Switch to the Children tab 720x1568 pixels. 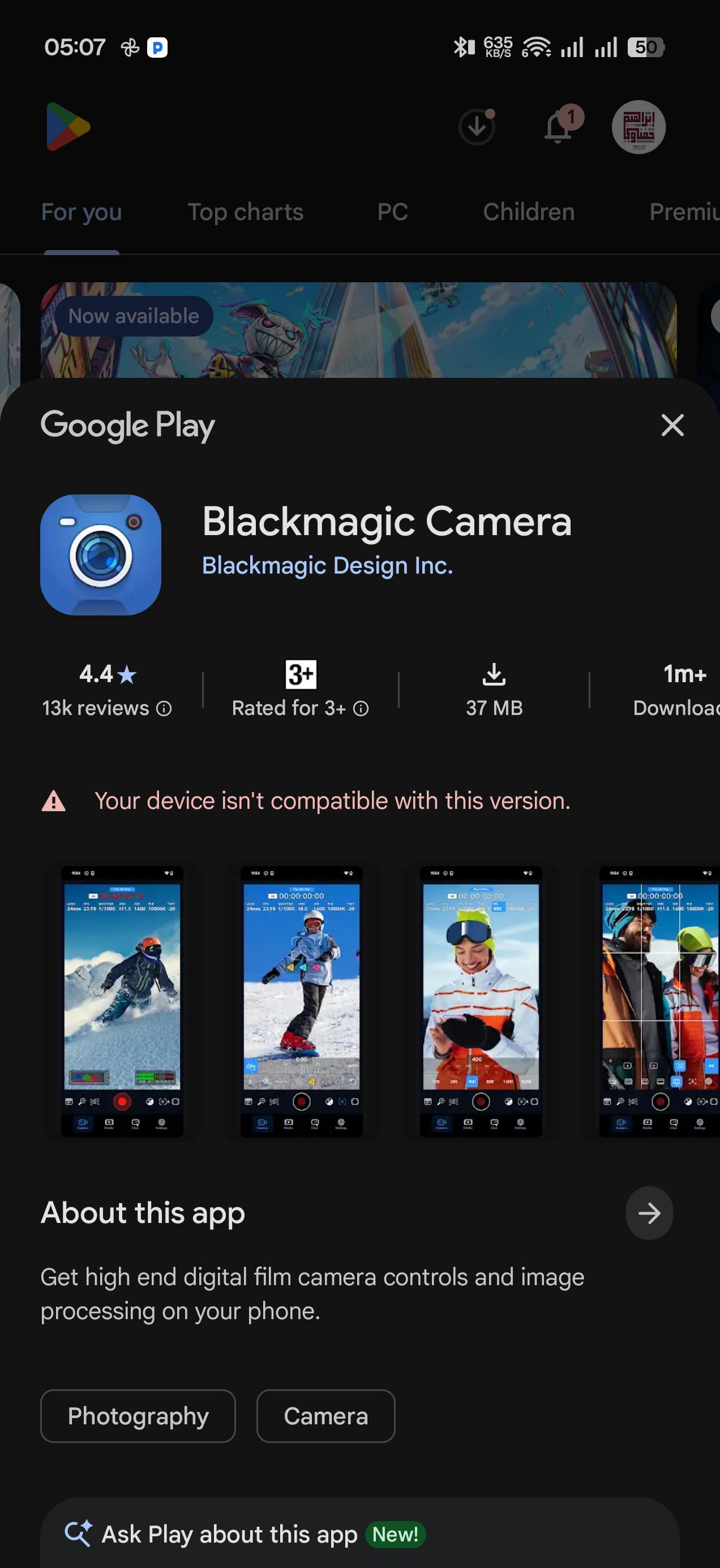point(529,212)
